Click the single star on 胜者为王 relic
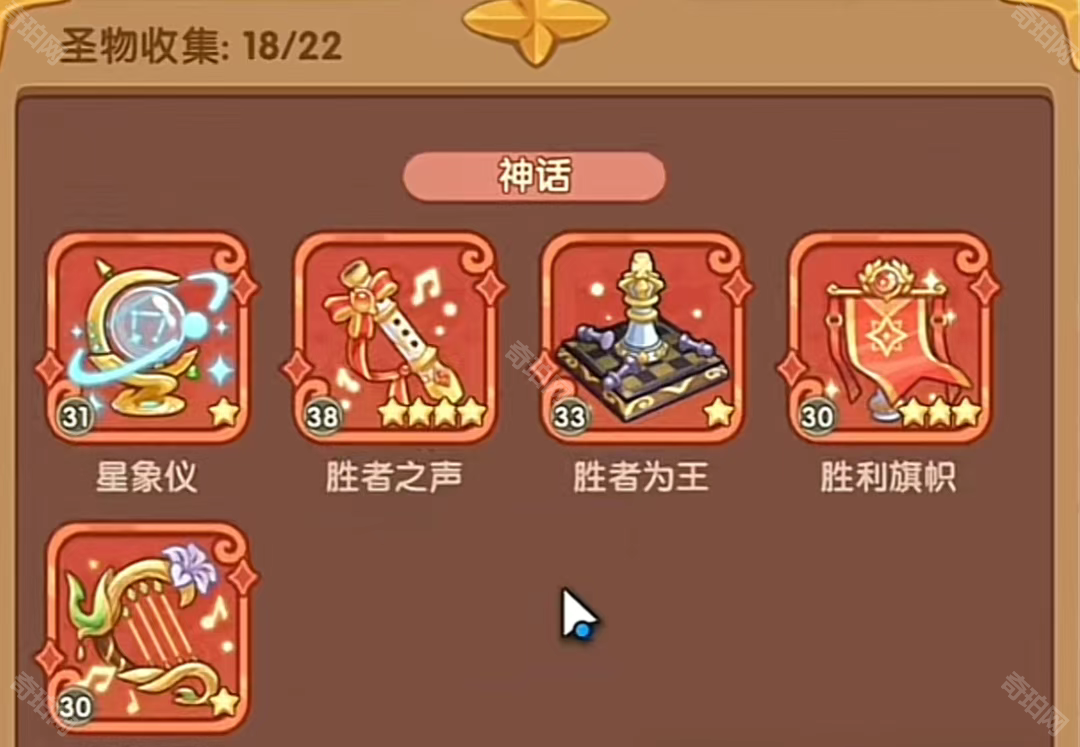Image resolution: width=1080 pixels, height=747 pixels. (x=719, y=412)
